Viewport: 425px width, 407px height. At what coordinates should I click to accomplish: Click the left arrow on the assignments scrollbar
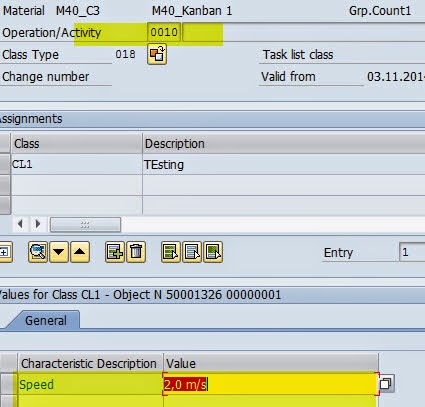point(21,224)
